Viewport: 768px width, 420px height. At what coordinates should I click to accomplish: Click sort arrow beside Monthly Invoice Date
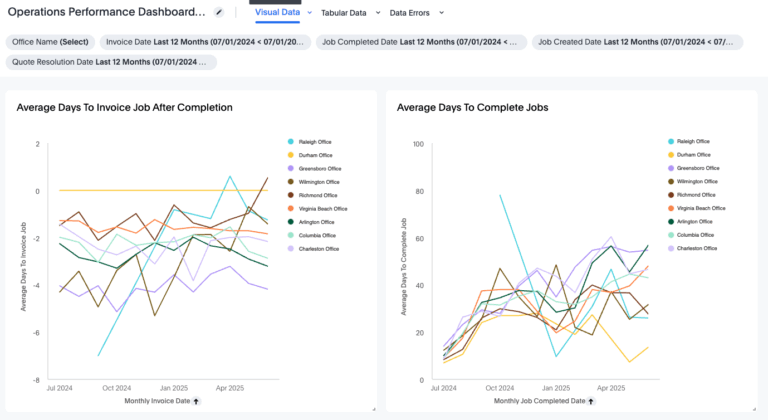point(196,401)
